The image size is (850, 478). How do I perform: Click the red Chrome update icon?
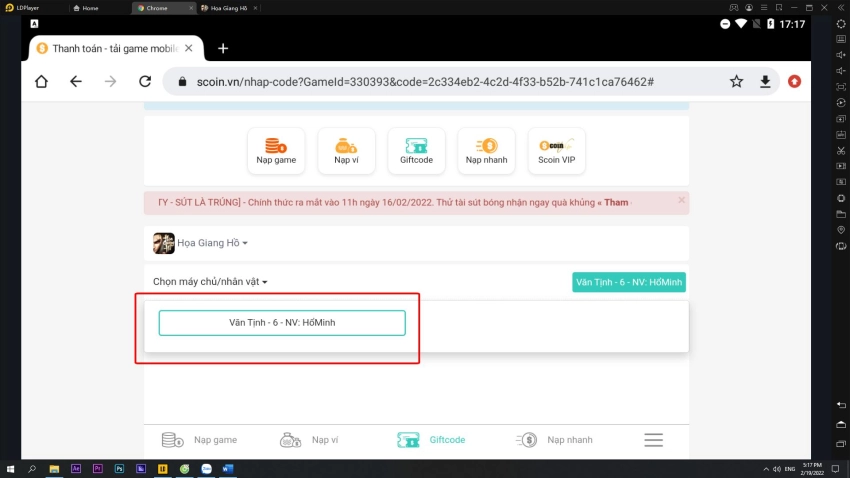click(794, 82)
